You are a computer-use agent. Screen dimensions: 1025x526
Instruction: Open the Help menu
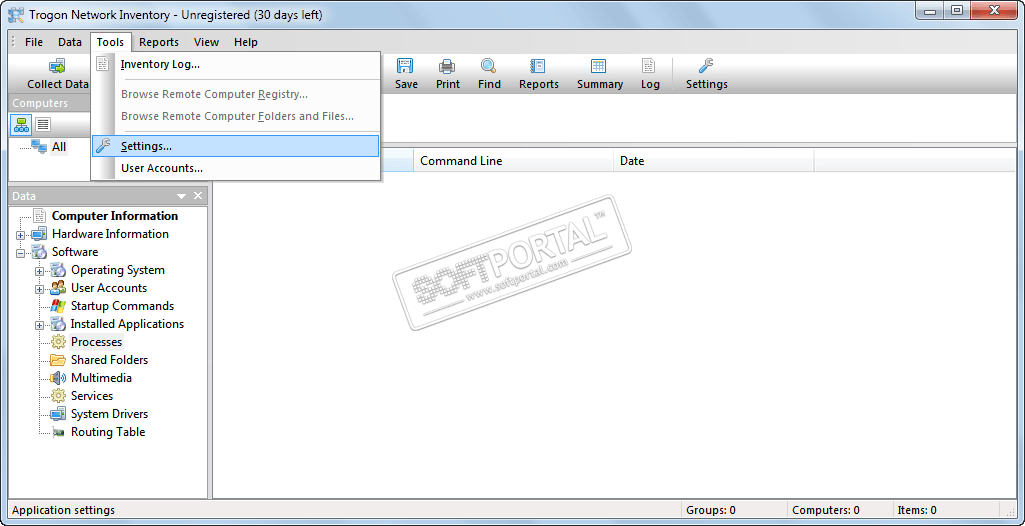click(x=246, y=42)
